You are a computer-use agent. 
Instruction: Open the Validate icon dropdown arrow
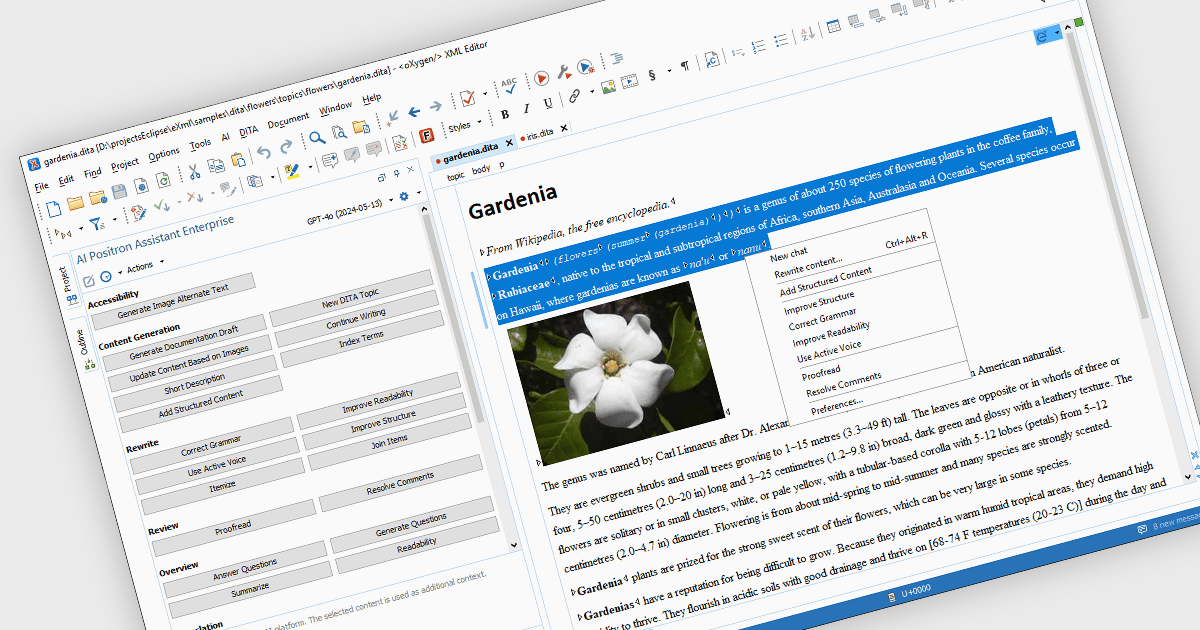pyautogui.click(x=485, y=93)
